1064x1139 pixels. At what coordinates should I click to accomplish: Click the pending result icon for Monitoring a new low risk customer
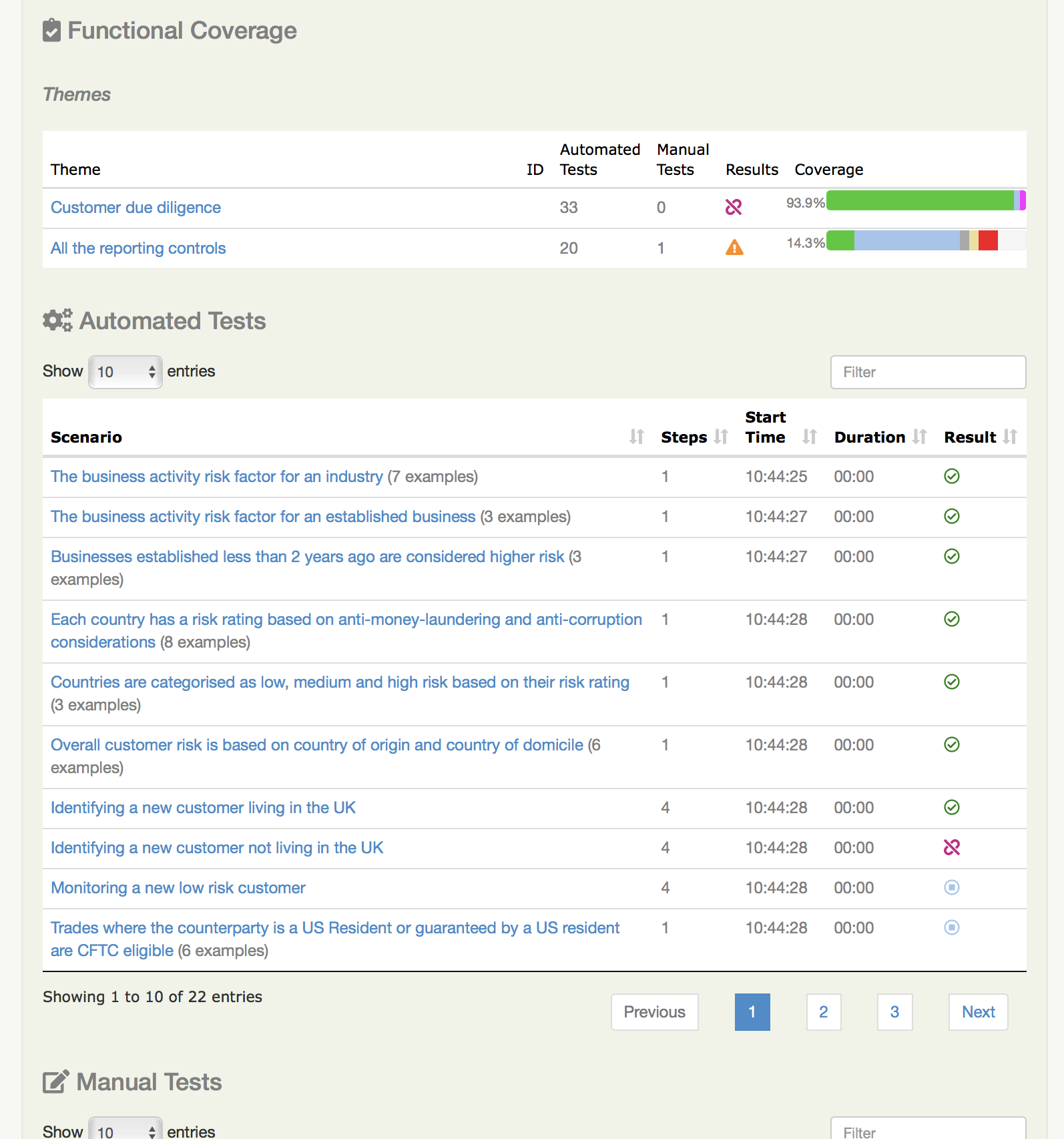point(951,888)
